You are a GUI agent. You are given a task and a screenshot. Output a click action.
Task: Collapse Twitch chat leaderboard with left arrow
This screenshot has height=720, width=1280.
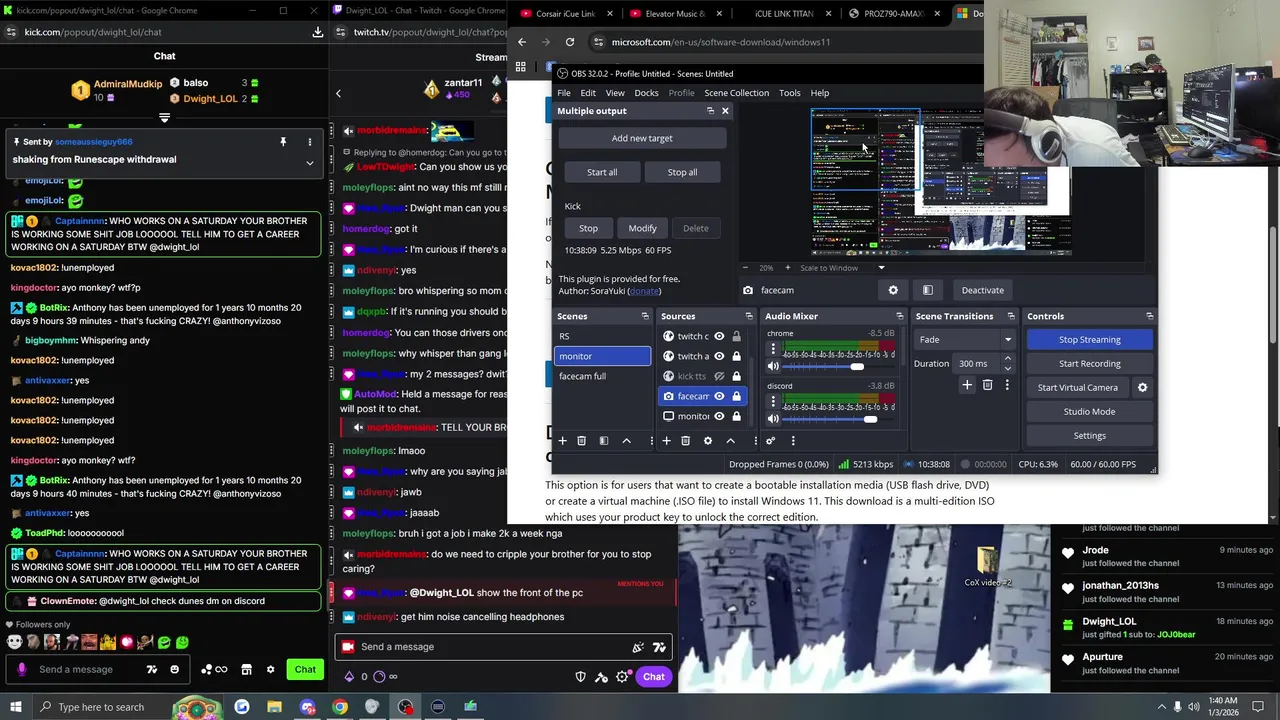[x=338, y=93]
